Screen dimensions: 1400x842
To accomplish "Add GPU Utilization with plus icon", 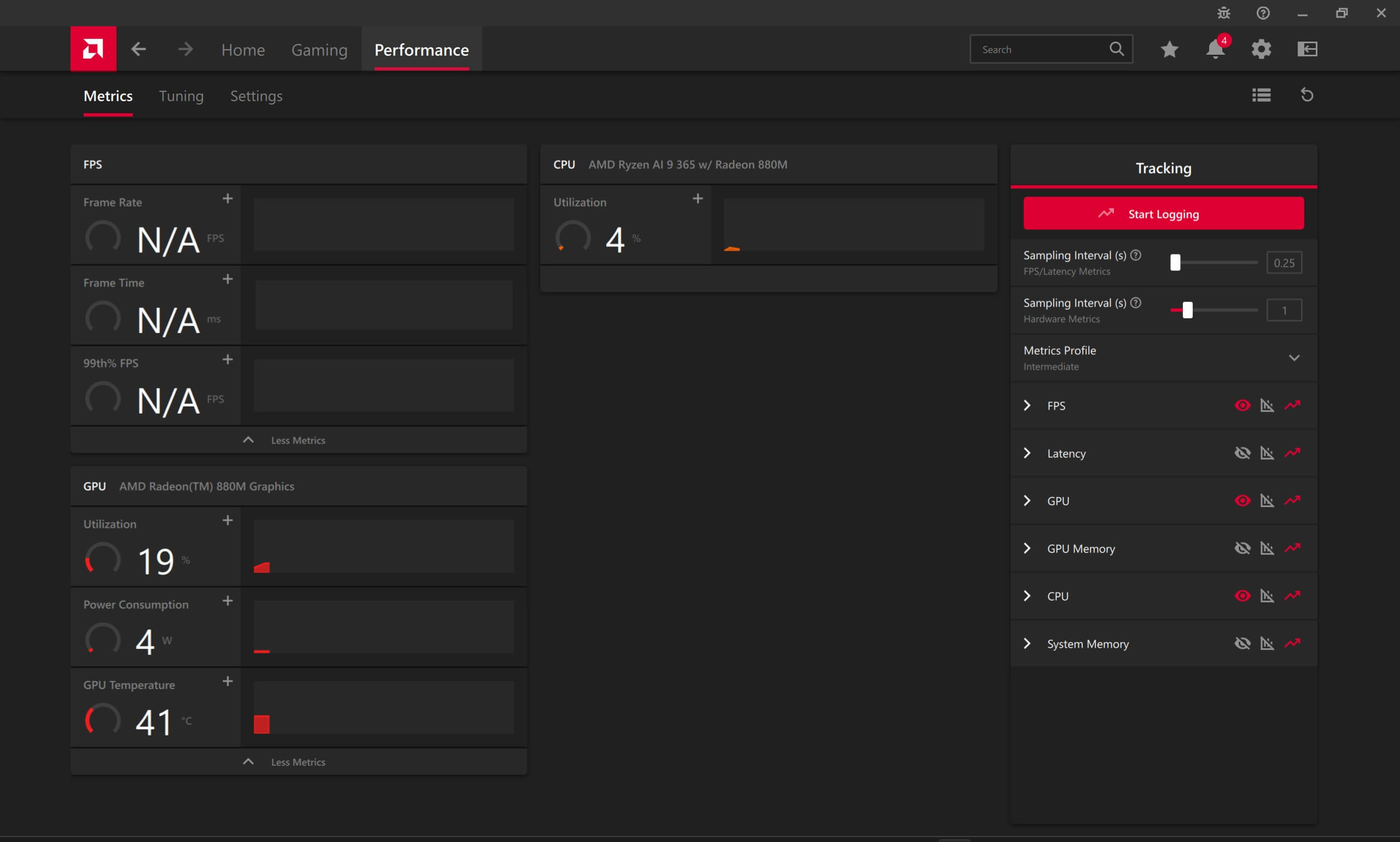I will point(227,520).
